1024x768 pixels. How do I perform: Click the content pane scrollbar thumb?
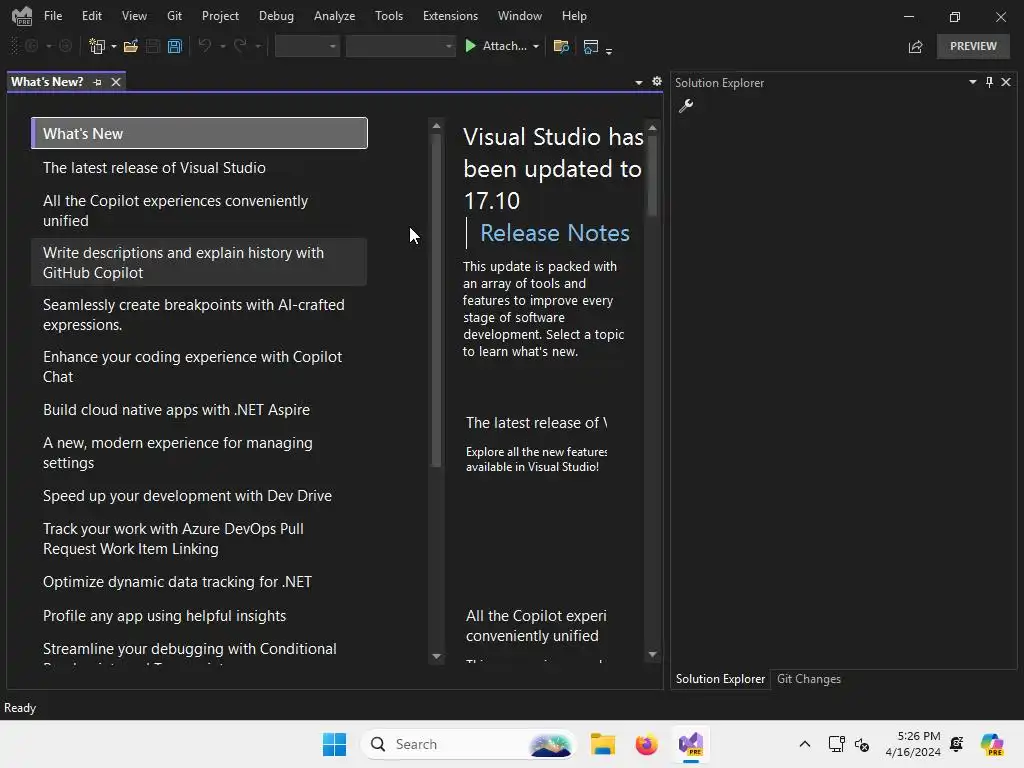click(652, 175)
